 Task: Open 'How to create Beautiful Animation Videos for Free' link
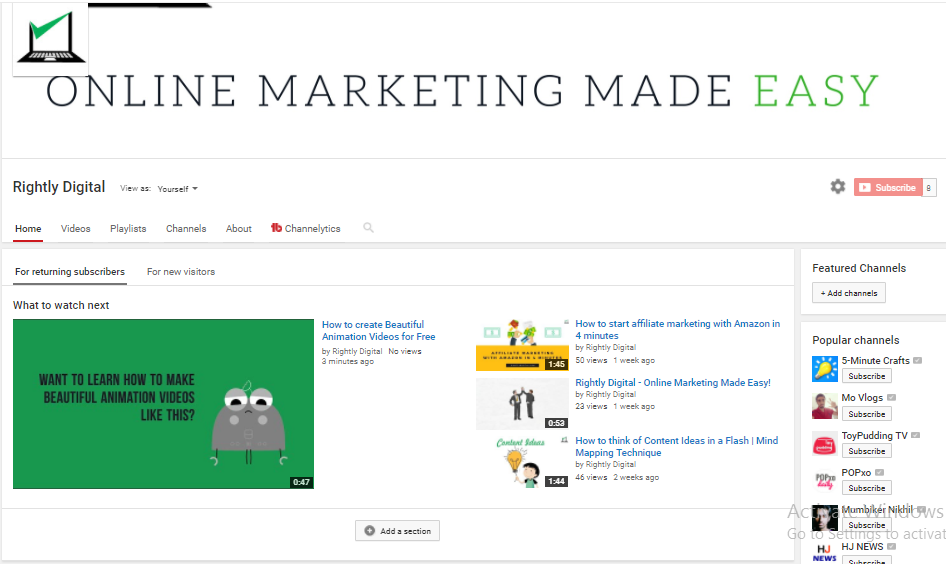click(x=378, y=331)
